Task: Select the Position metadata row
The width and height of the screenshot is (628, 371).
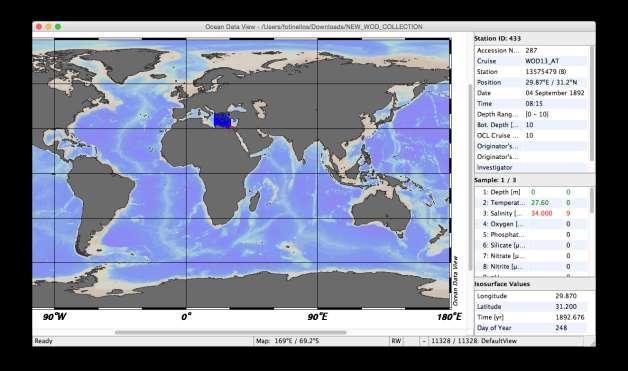Action: coord(531,82)
